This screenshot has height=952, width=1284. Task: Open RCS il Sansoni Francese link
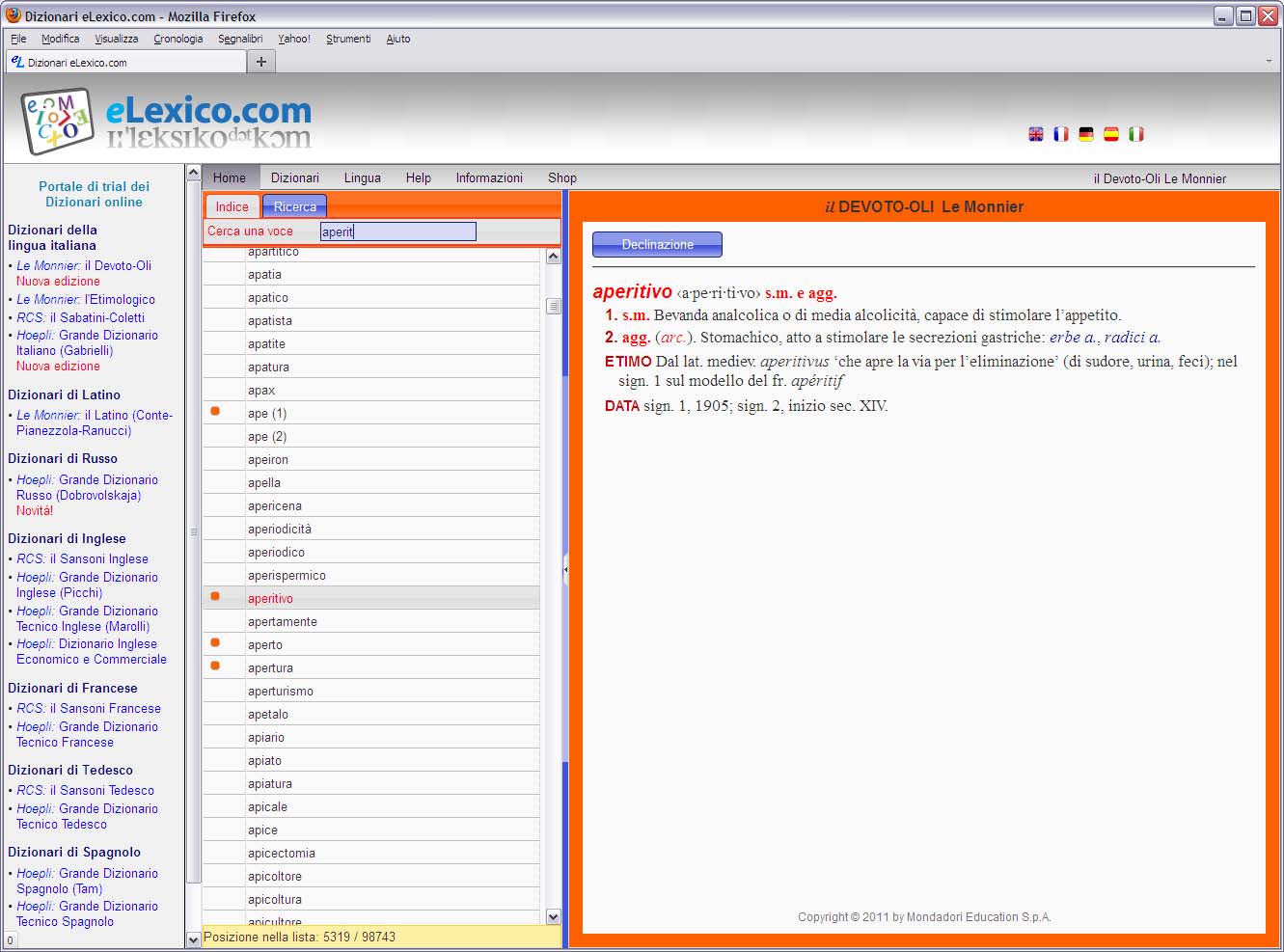(89, 708)
